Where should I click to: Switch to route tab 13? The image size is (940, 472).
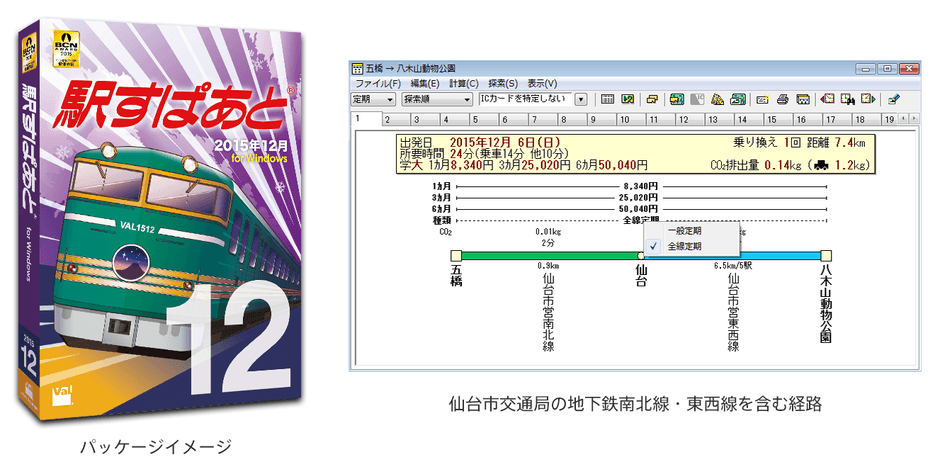tap(720, 120)
